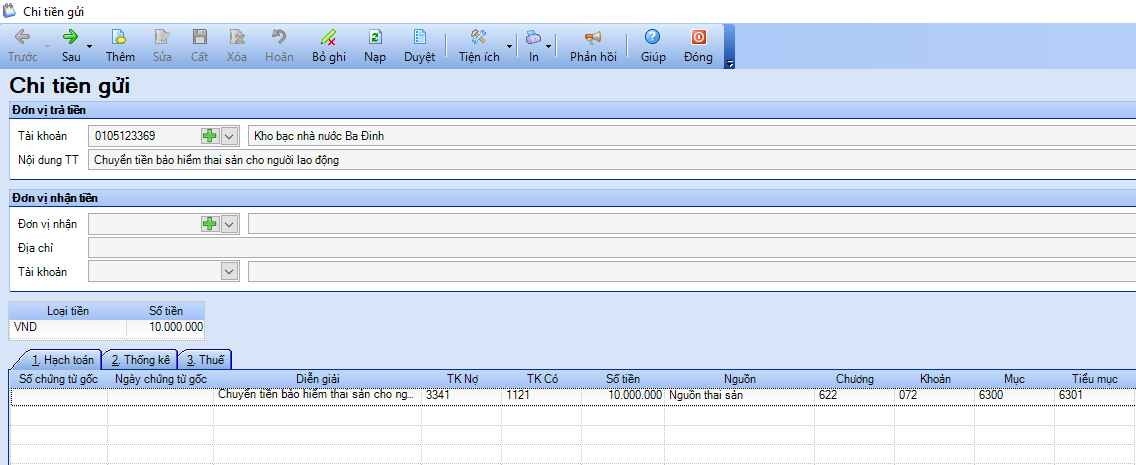Select the 622 Chương cell
Viewport: 1136px width, 465px height.
[855, 395]
